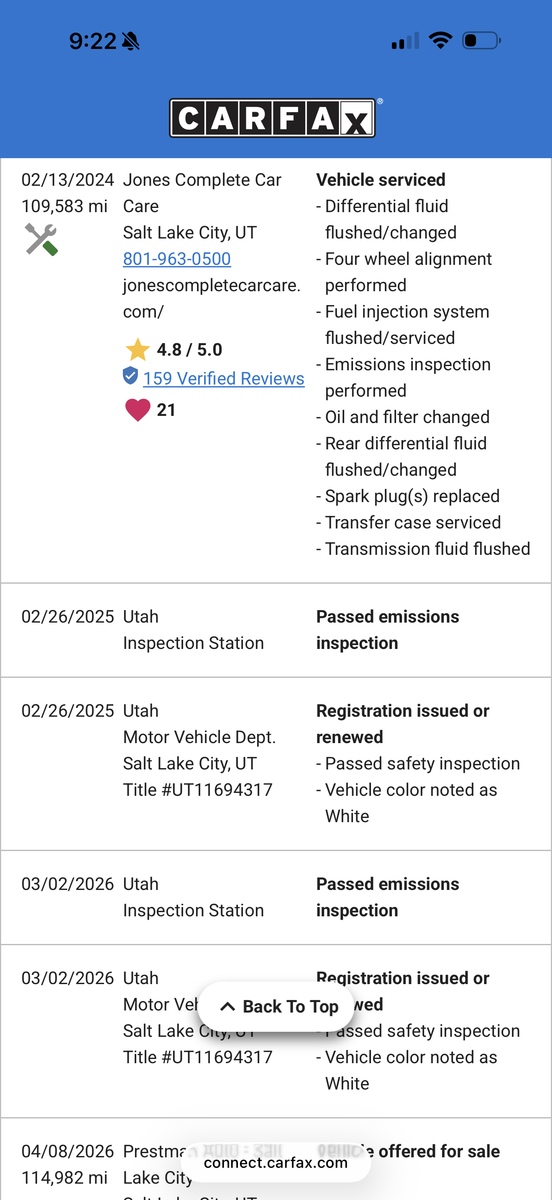Tap jonescompletecarcare.com website text
Viewport: 552px width, 1200px height.
212,298
